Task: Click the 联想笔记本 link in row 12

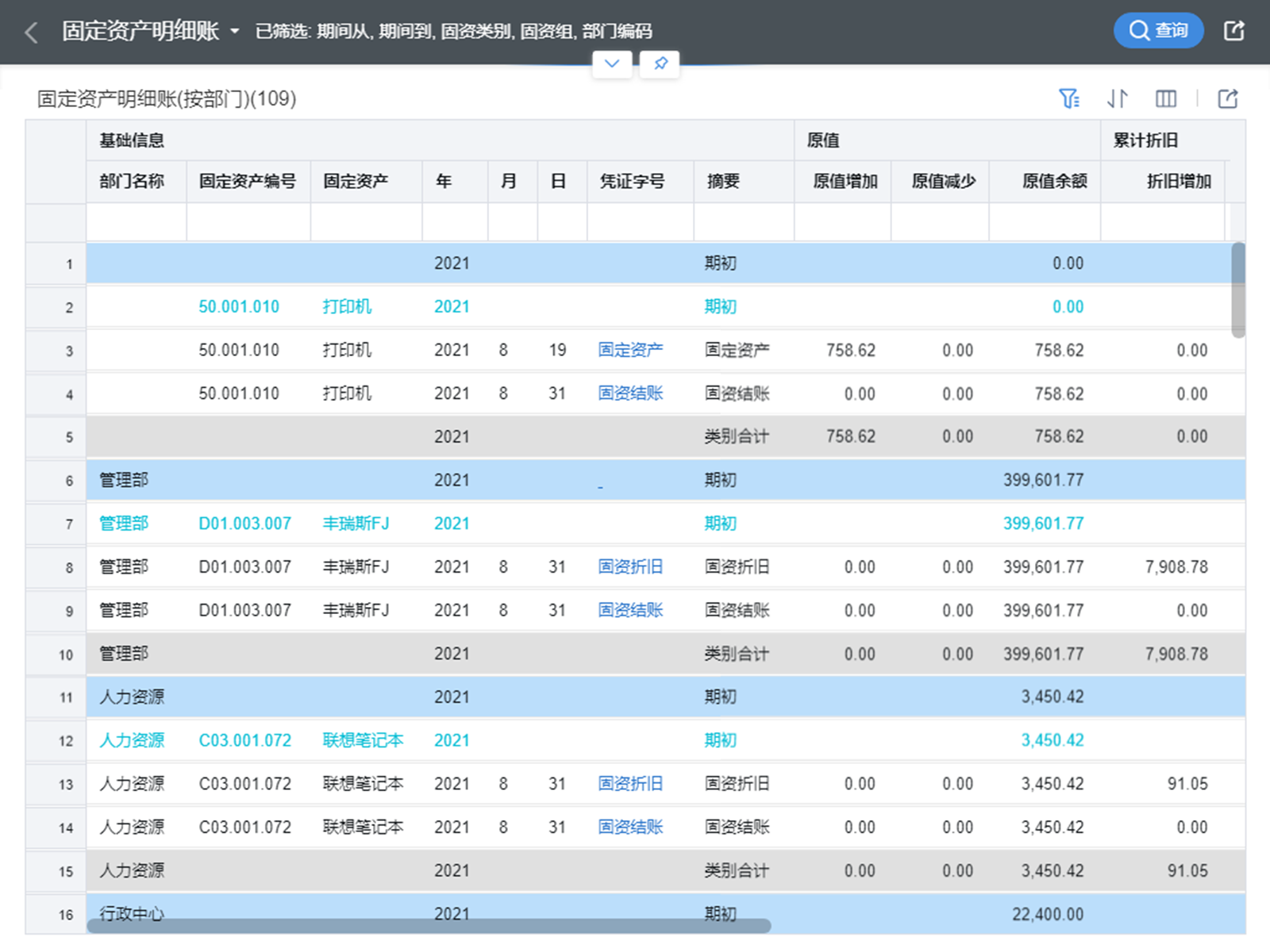Action: point(364,741)
